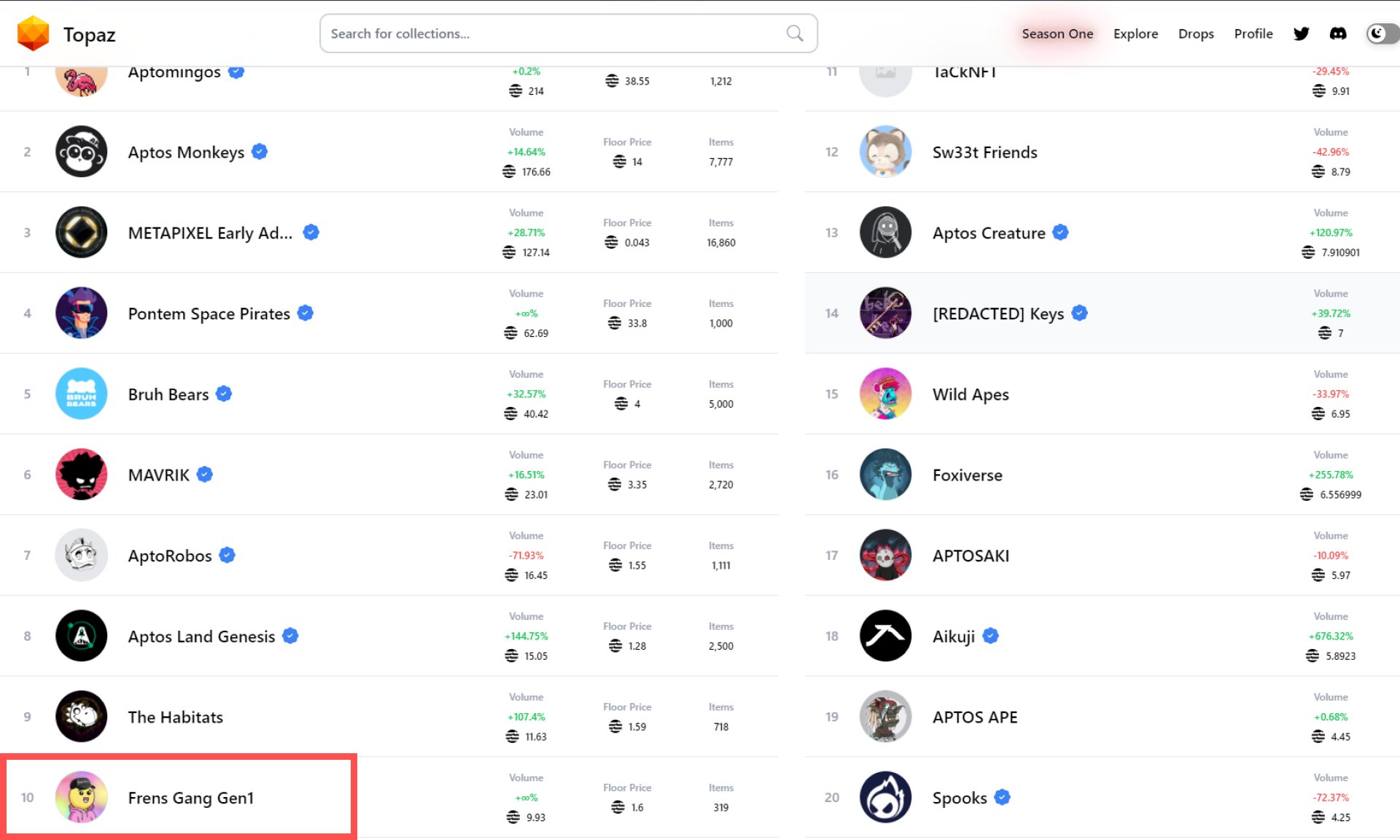
Task: Open the Aptos Land Genesis collection name
Action: click(x=201, y=637)
